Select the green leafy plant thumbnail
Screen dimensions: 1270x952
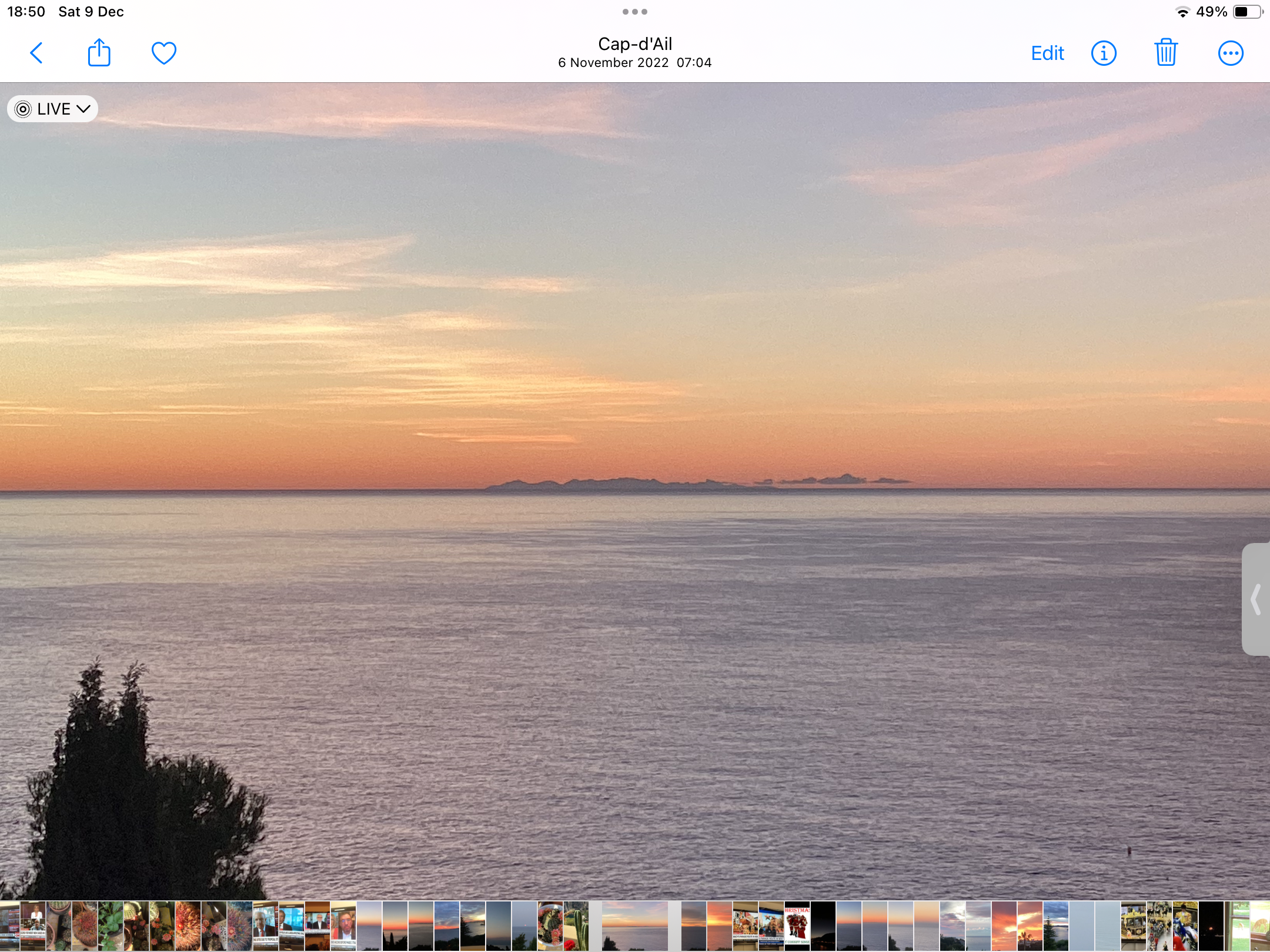(x=111, y=926)
